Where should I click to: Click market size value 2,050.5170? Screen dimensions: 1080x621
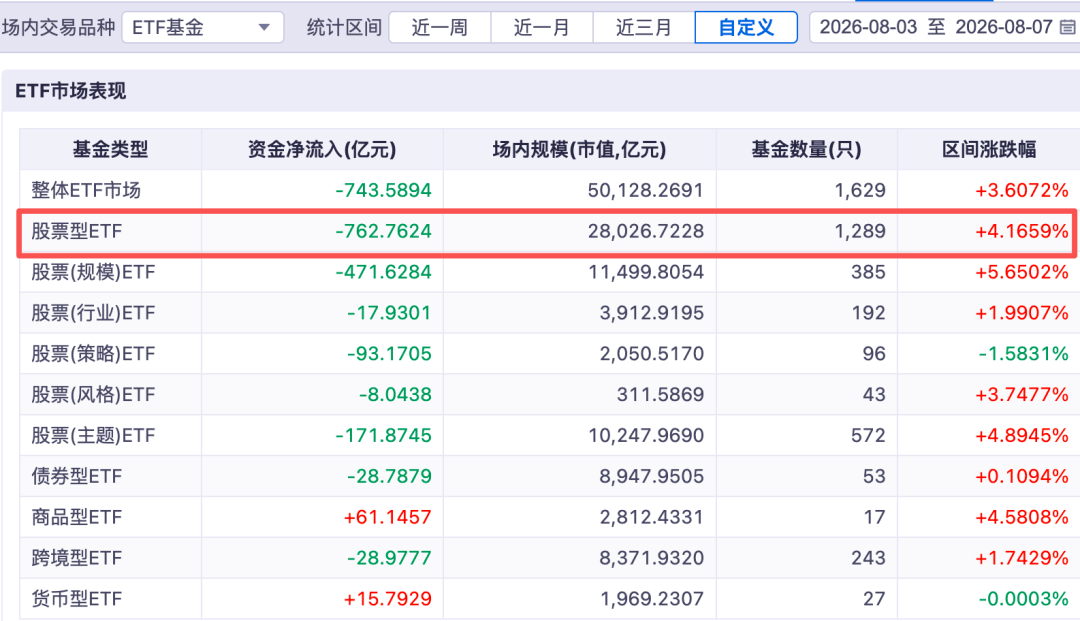click(652, 354)
